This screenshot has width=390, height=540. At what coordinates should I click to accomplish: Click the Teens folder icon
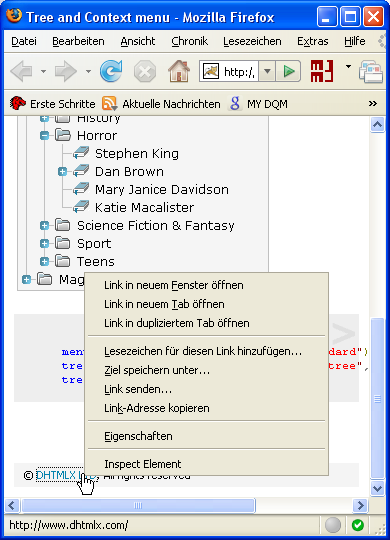tap(63, 261)
